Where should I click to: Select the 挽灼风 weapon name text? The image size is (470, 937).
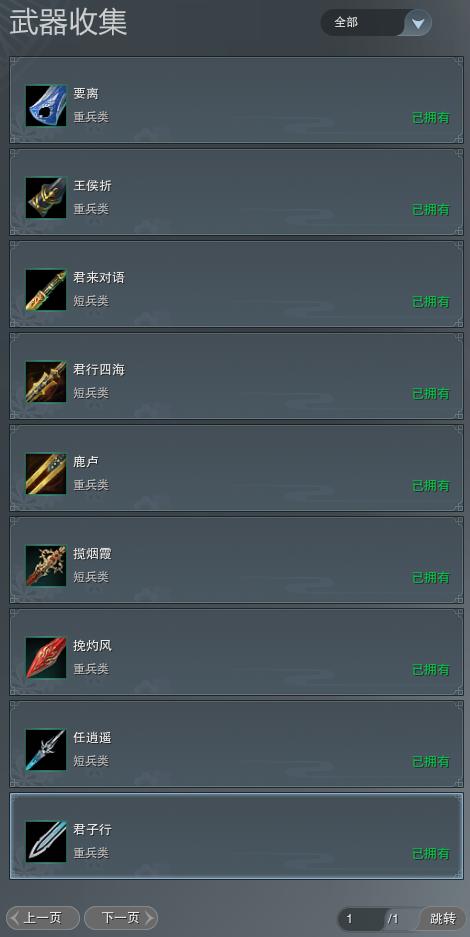pos(93,646)
